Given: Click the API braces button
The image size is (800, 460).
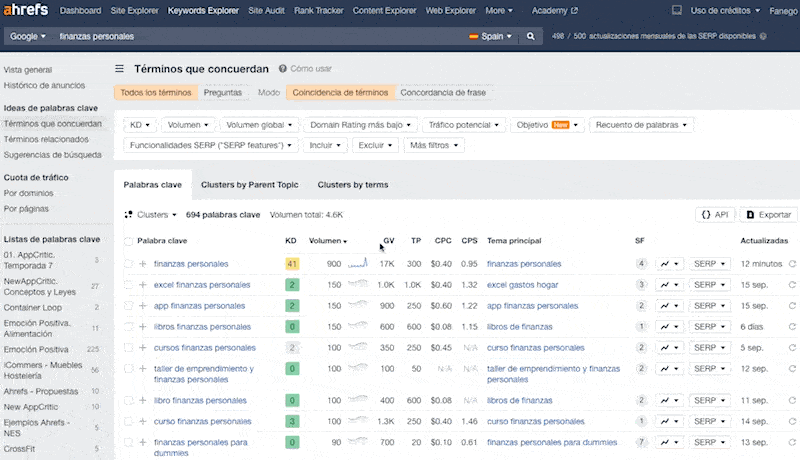Looking at the screenshot, I should (x=715, y=215).
